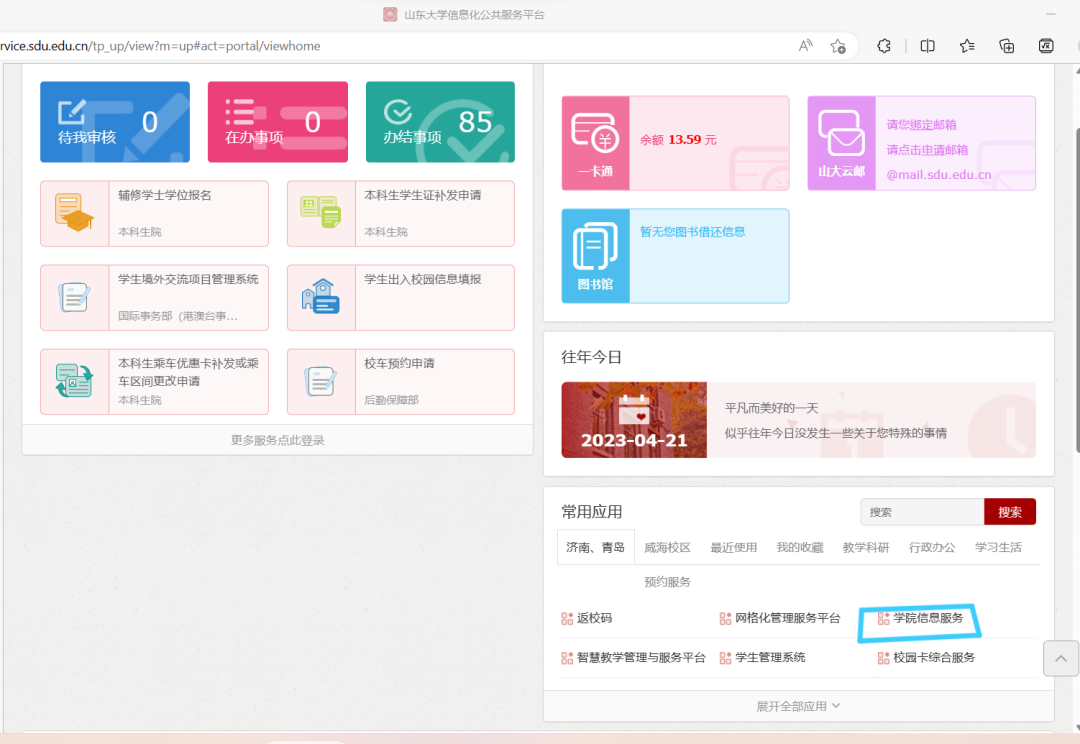Open the 学院信息服务 link

click(927, 618)
